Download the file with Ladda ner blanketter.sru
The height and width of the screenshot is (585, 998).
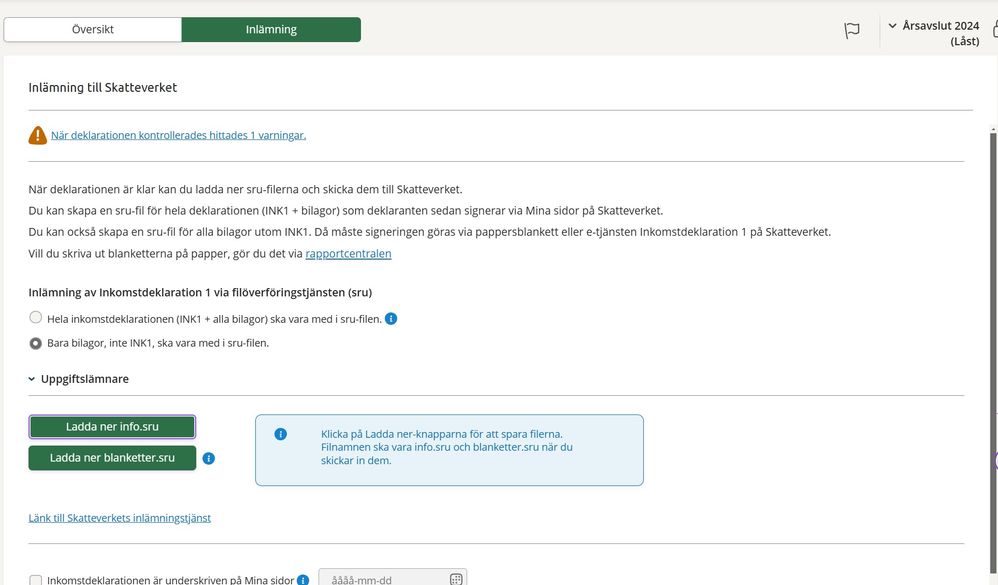point(112,458)
